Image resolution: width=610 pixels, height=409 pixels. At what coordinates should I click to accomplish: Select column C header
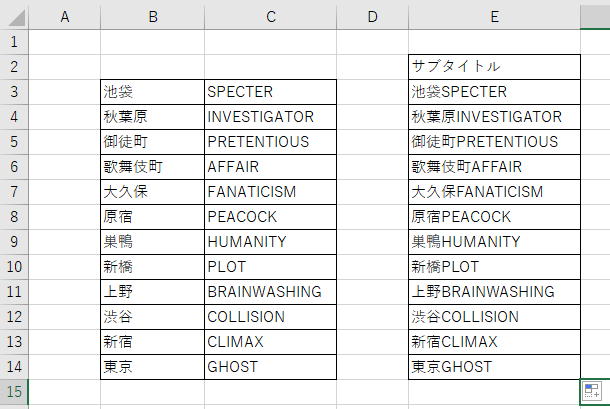click(x=270, y=16)
